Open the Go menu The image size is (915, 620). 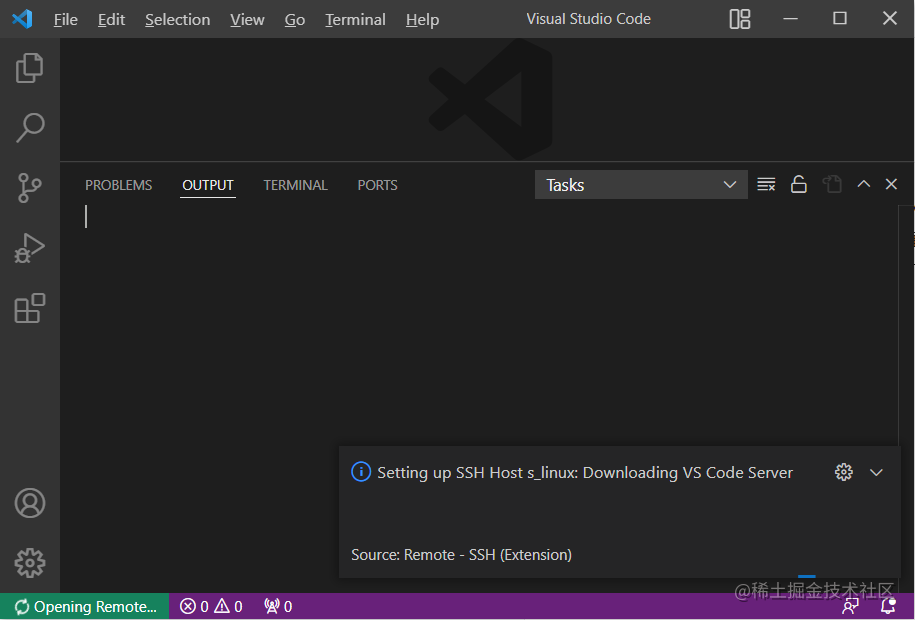[x=295, y=19]
